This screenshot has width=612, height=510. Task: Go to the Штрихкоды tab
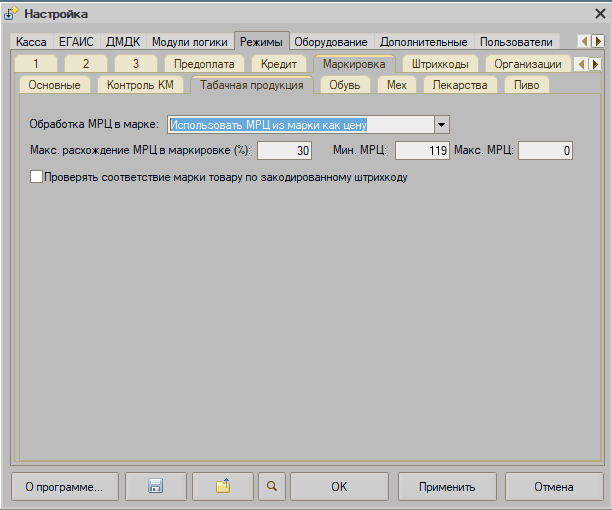pyautogui.click(x=440, y=64)
